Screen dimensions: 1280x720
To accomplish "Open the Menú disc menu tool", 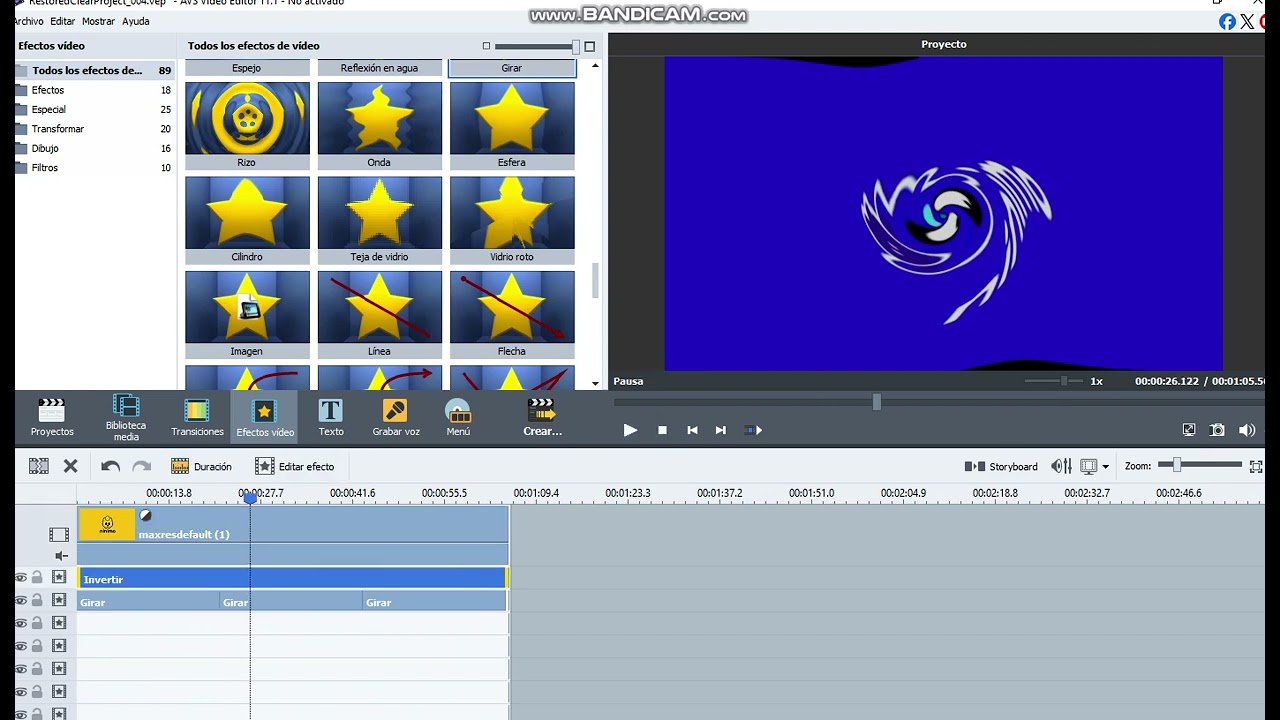I will pos(458,417).
